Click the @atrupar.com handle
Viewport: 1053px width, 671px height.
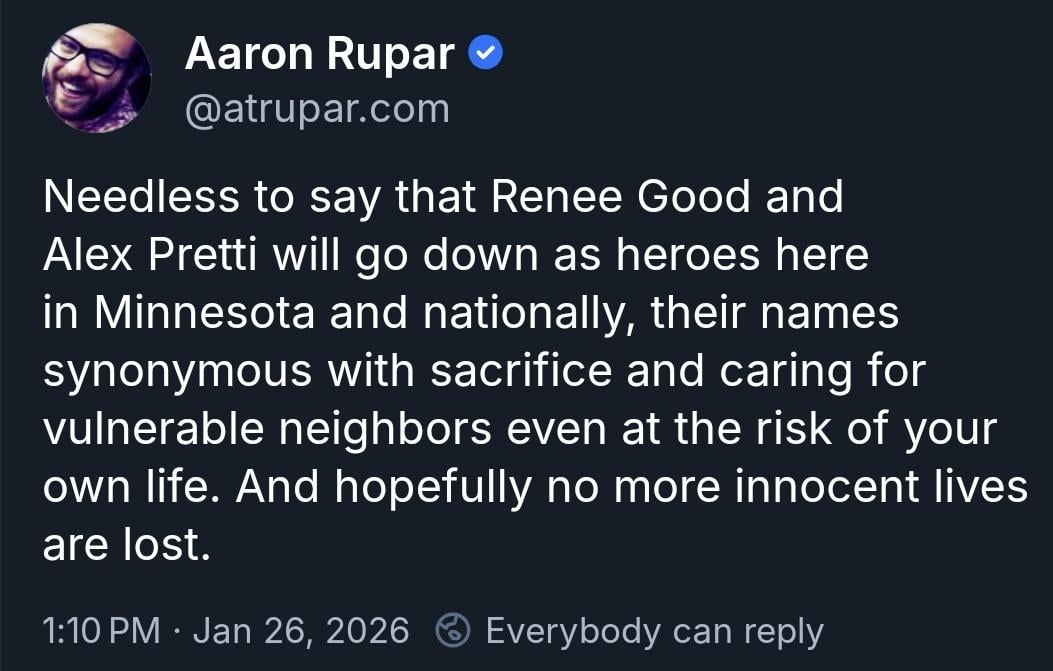(x=317, y=108)
